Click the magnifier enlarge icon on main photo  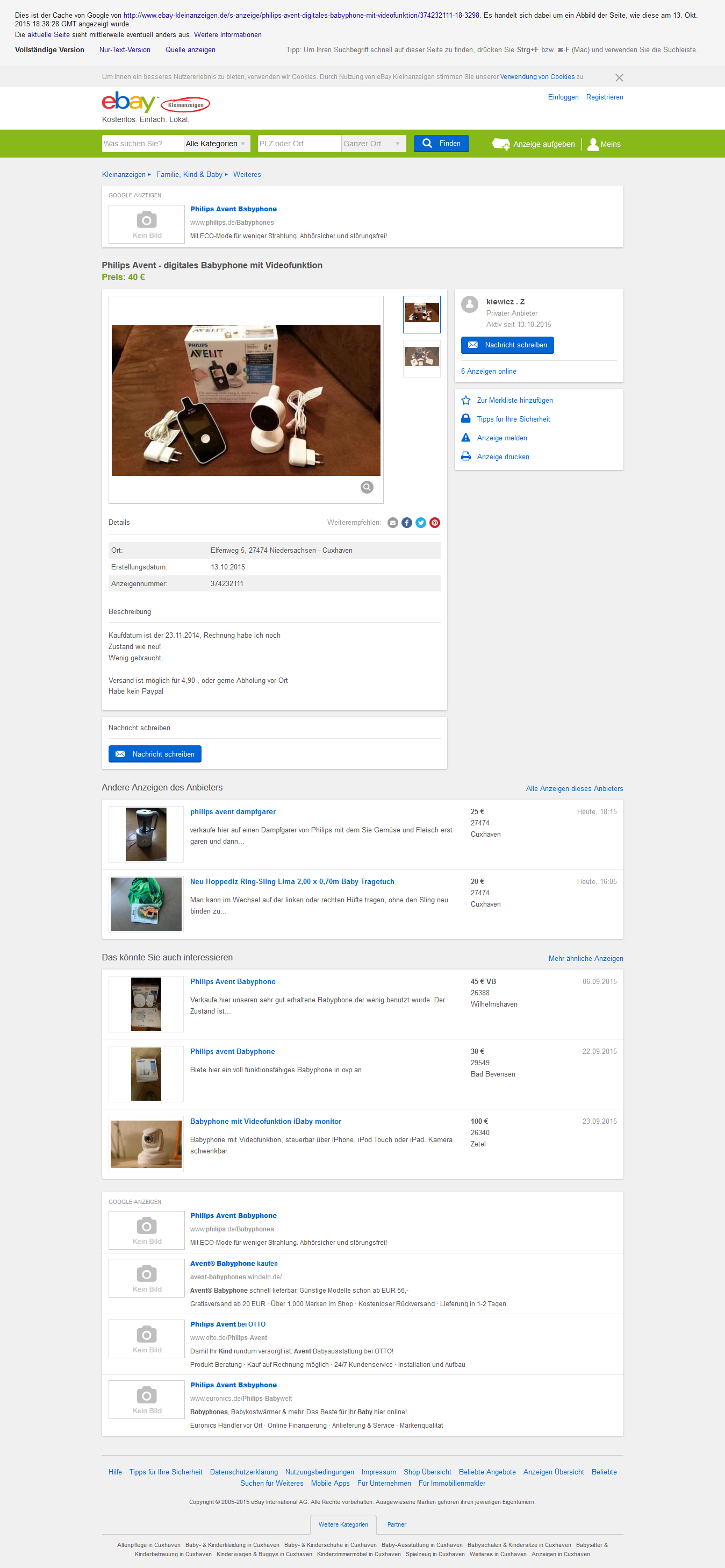[367, 487]
